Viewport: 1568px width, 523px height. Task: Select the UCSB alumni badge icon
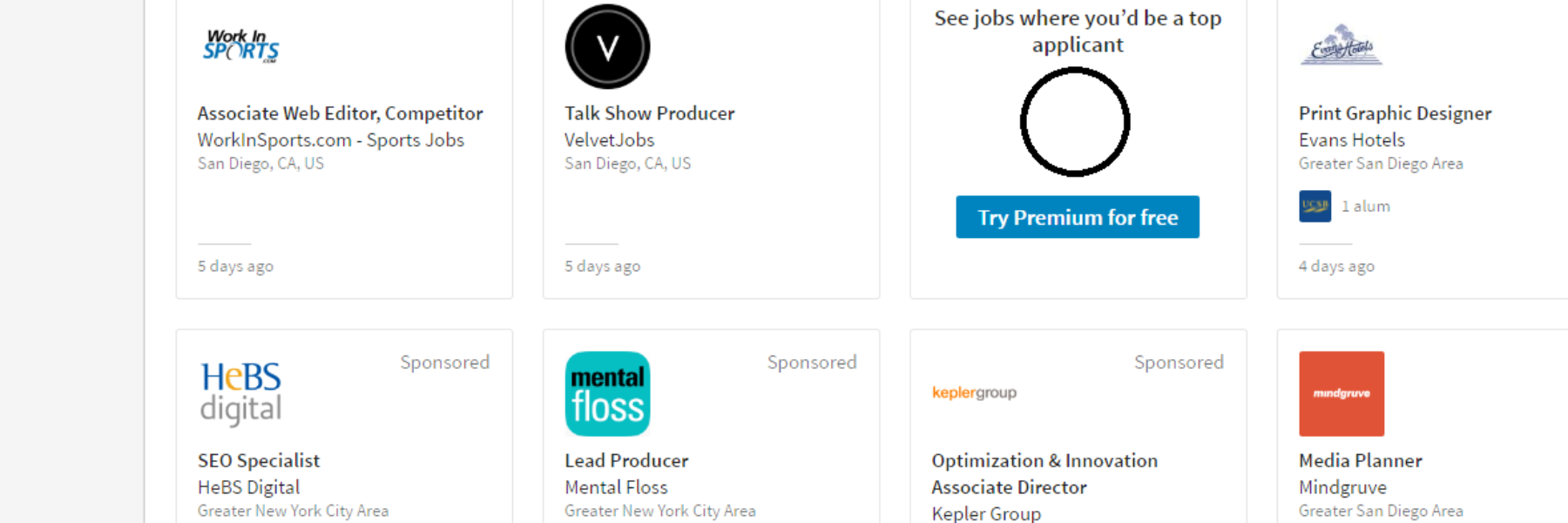pyautogui.click(x=1315, y=207)
